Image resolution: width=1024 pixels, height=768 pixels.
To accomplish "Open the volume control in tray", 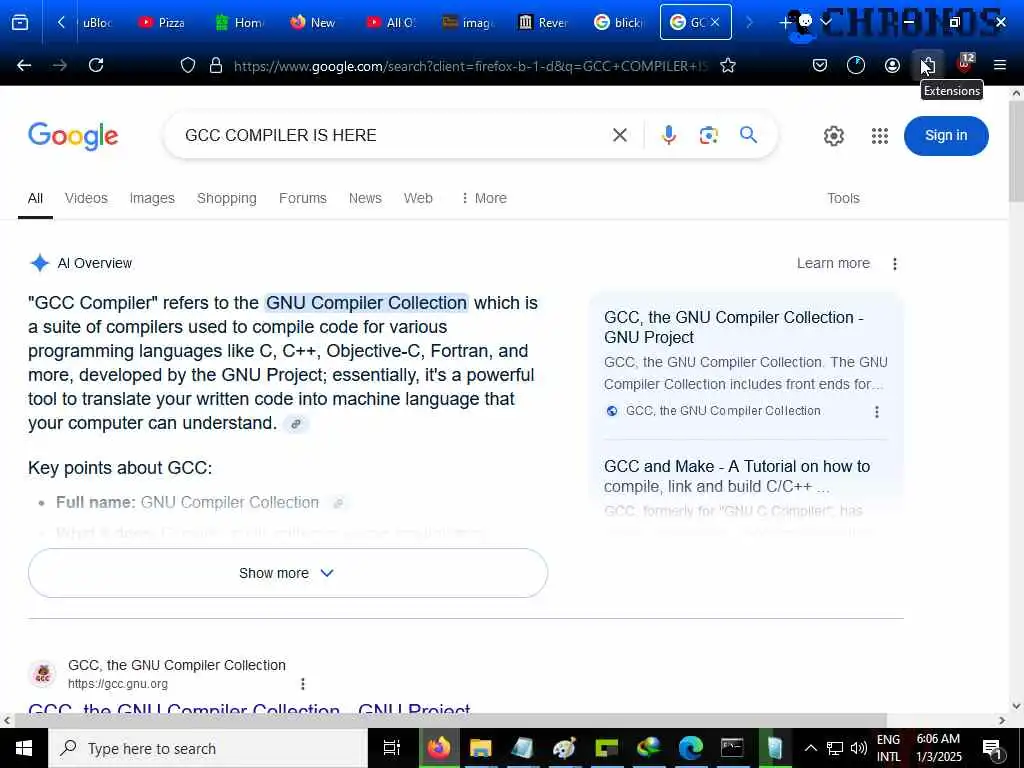I will click(859, 748).
